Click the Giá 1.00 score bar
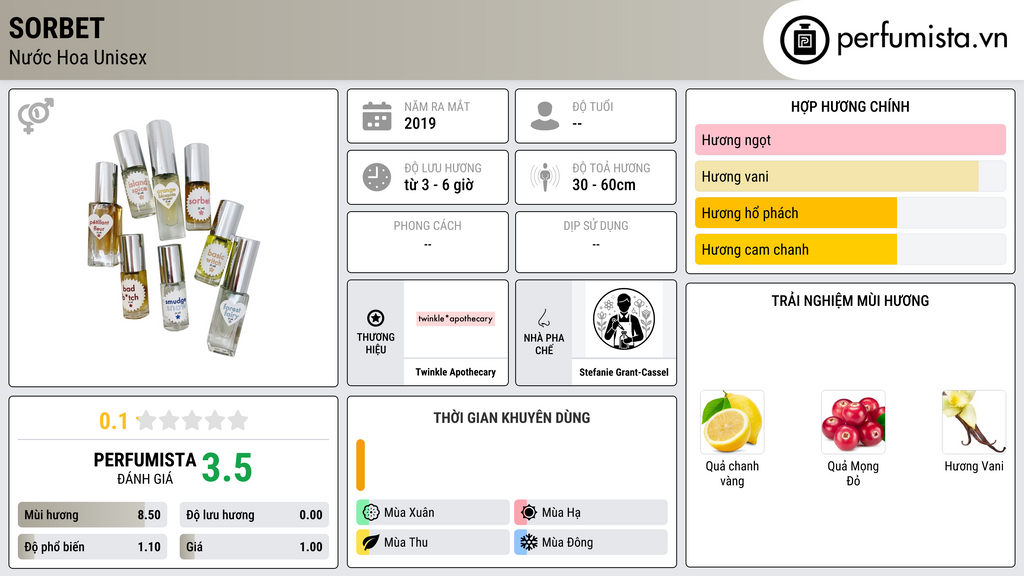1024x576 pixels. [254, 547]
